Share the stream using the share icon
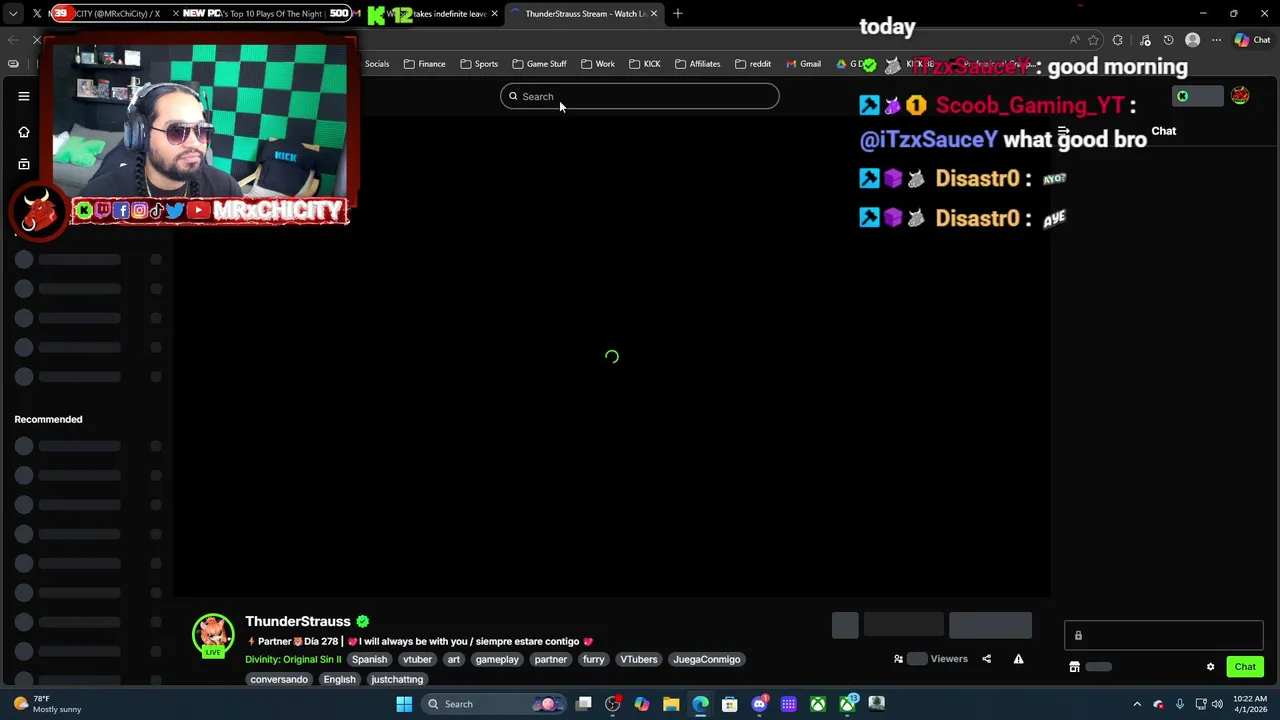Image resolution: width=1280 pixels, height=720 pixels. tap(986, 659)
